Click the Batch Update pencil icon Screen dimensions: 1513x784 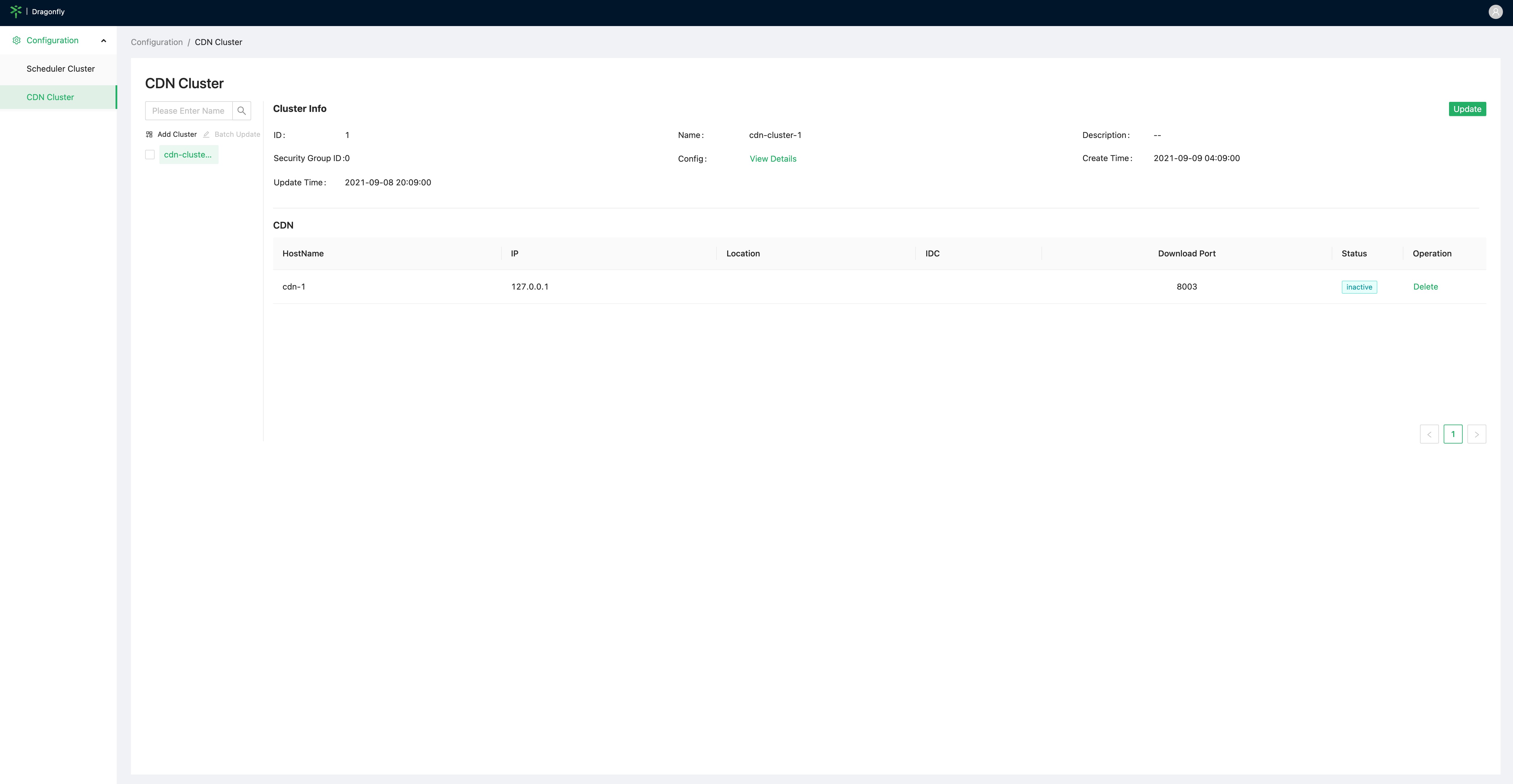(x=206, y=134)
